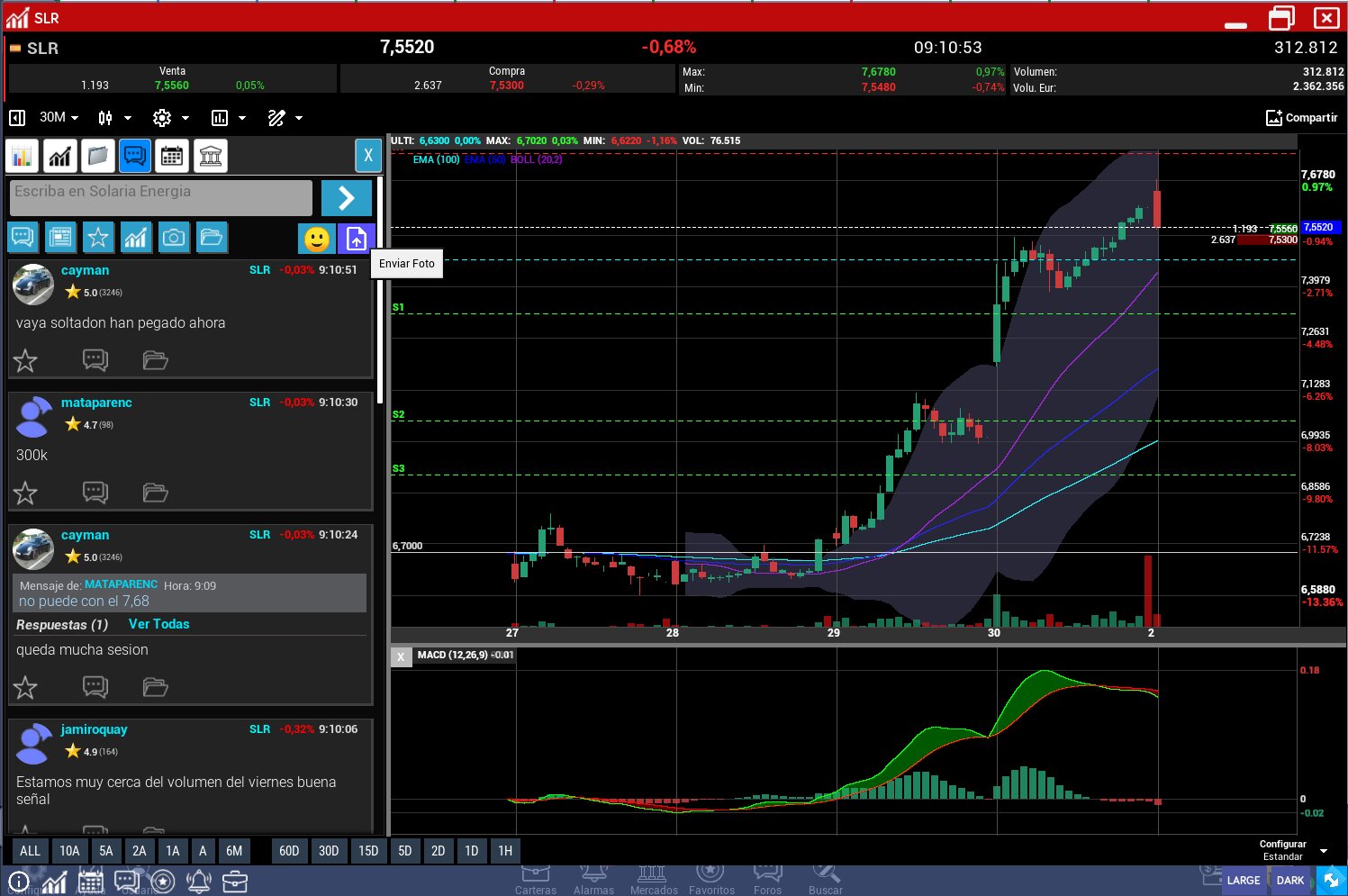Select the 1H time range

(x=505, y=851)
